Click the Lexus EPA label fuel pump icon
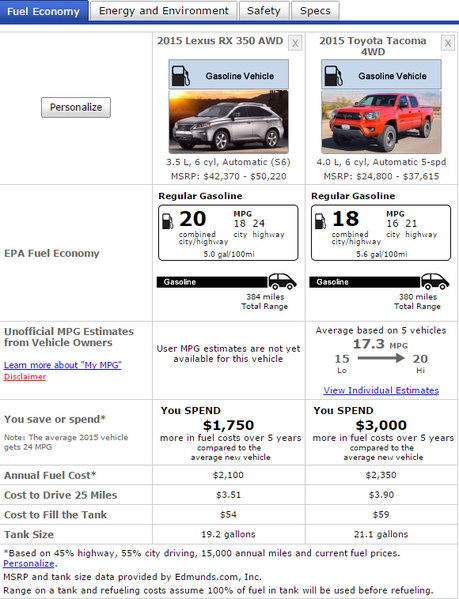Image resolution: width=459 pixels, height=599 pixels. click(x=167, y=221)
